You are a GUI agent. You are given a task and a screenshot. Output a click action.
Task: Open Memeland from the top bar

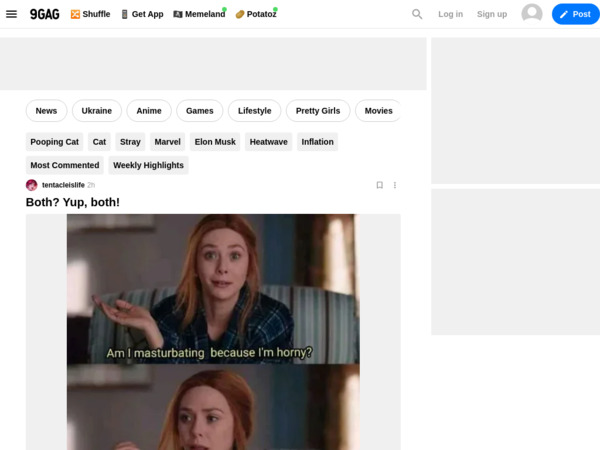(199, 14)
